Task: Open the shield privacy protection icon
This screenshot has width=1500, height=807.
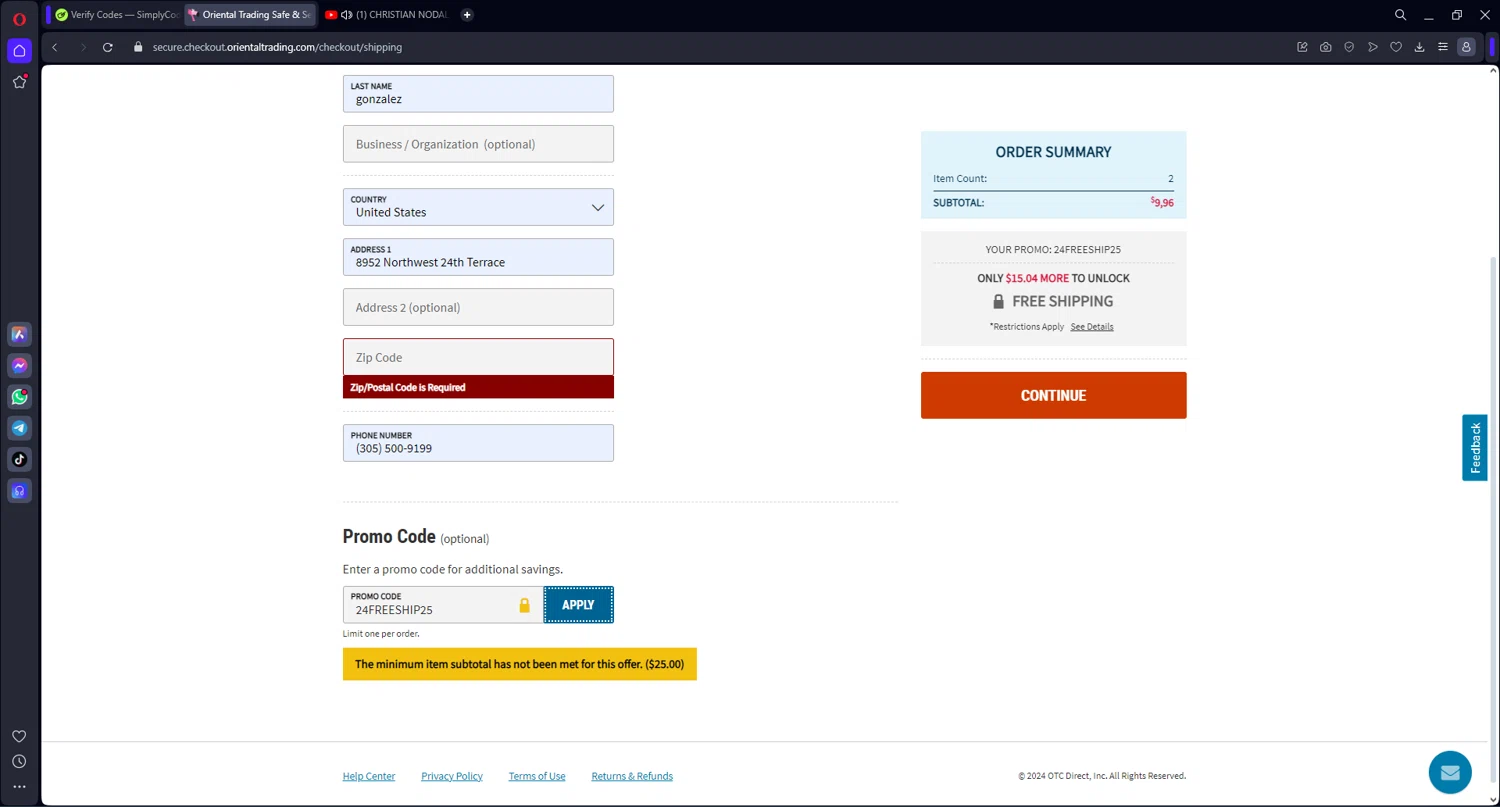Action: tap(1349, 47)
